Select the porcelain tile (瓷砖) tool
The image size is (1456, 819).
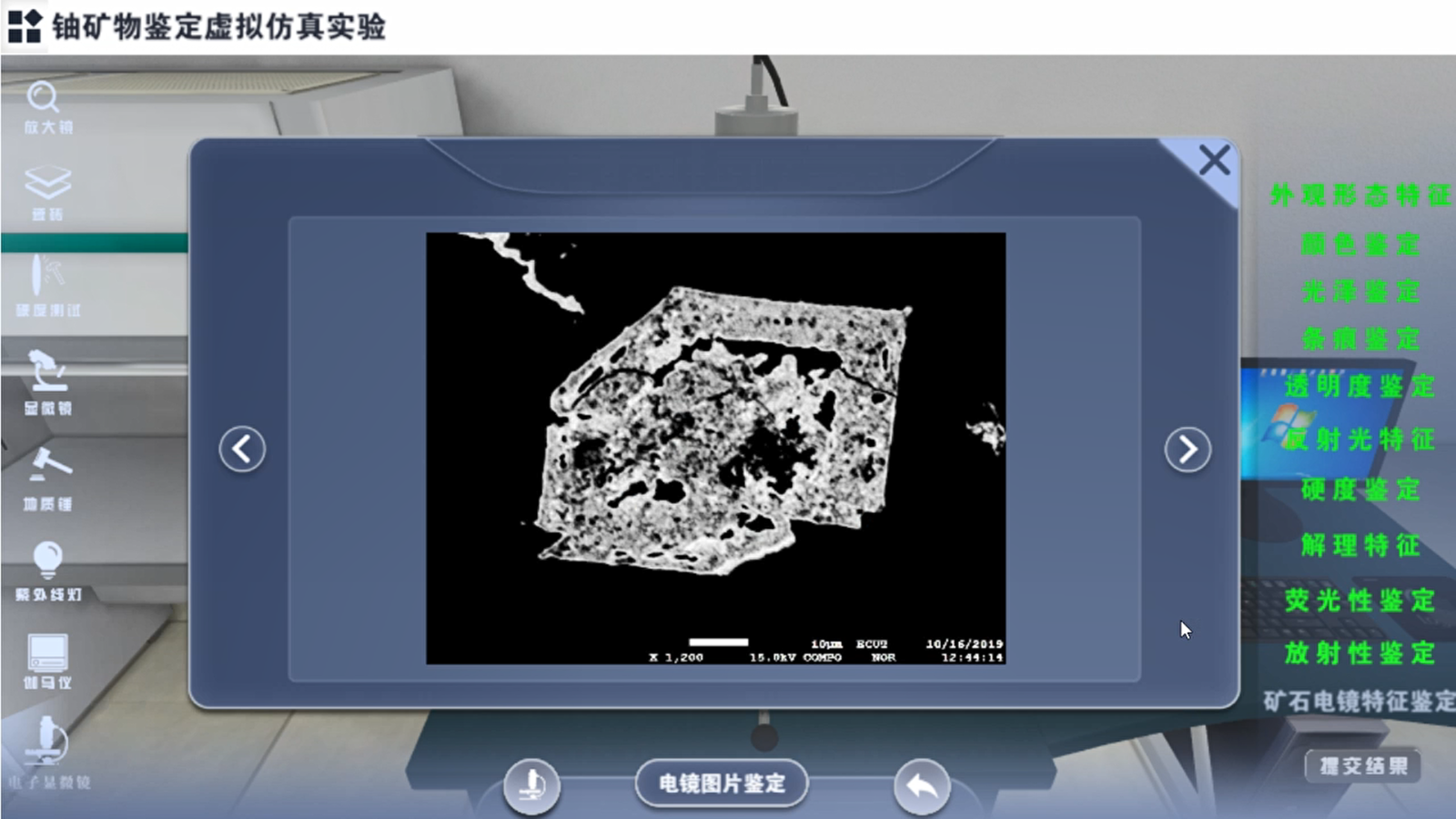pos(47,192)
